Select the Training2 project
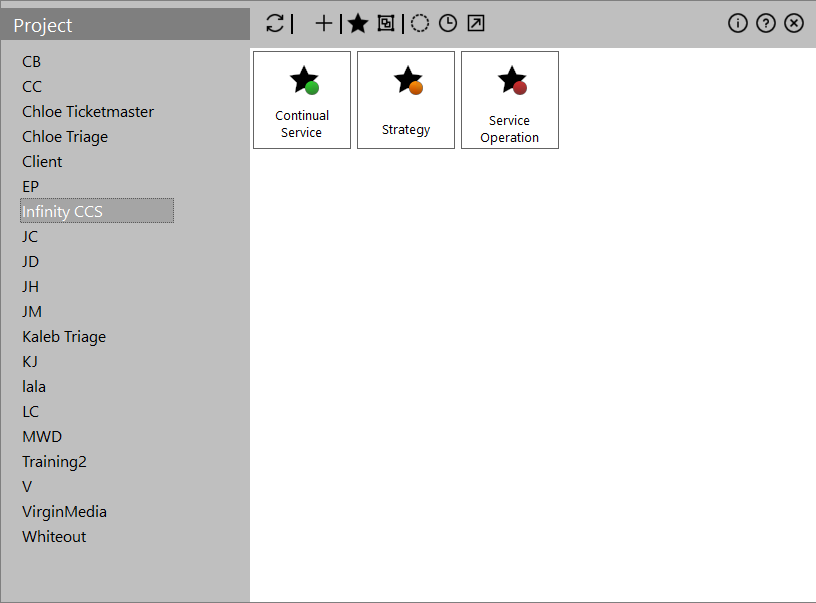Image resolution: width=816 pixels, height=603 pixels. coord(54,461)
